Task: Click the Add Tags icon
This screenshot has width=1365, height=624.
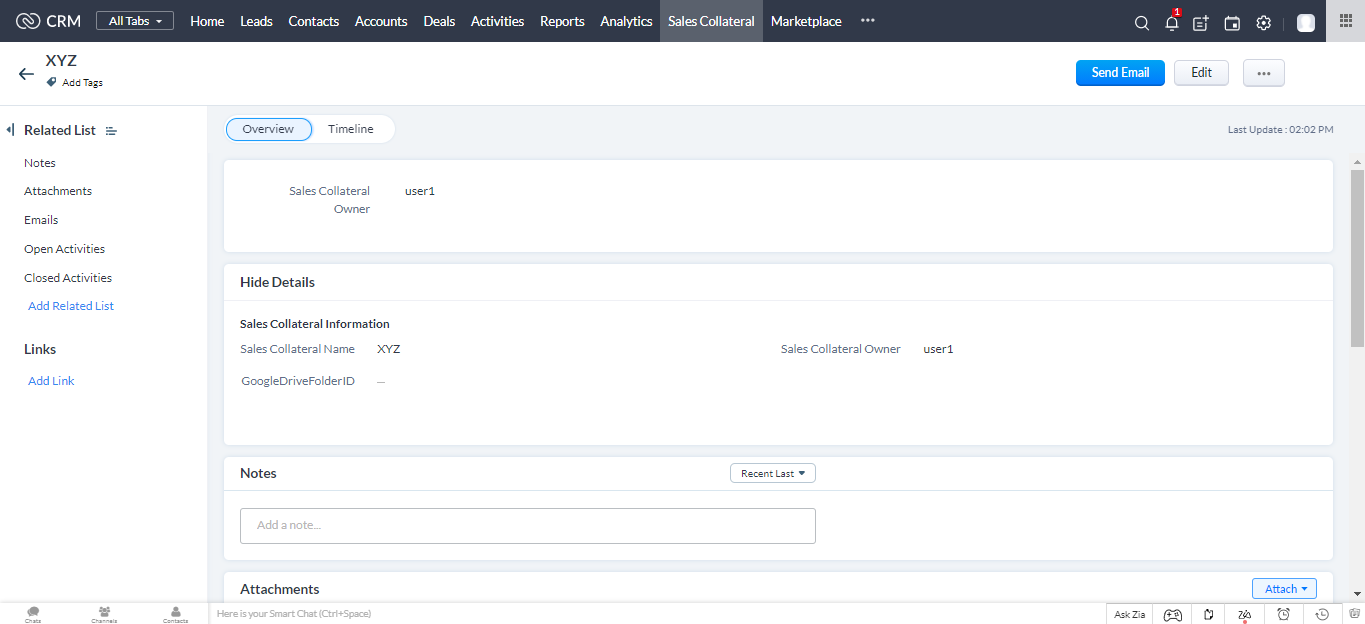Action: tap(52, 82)
